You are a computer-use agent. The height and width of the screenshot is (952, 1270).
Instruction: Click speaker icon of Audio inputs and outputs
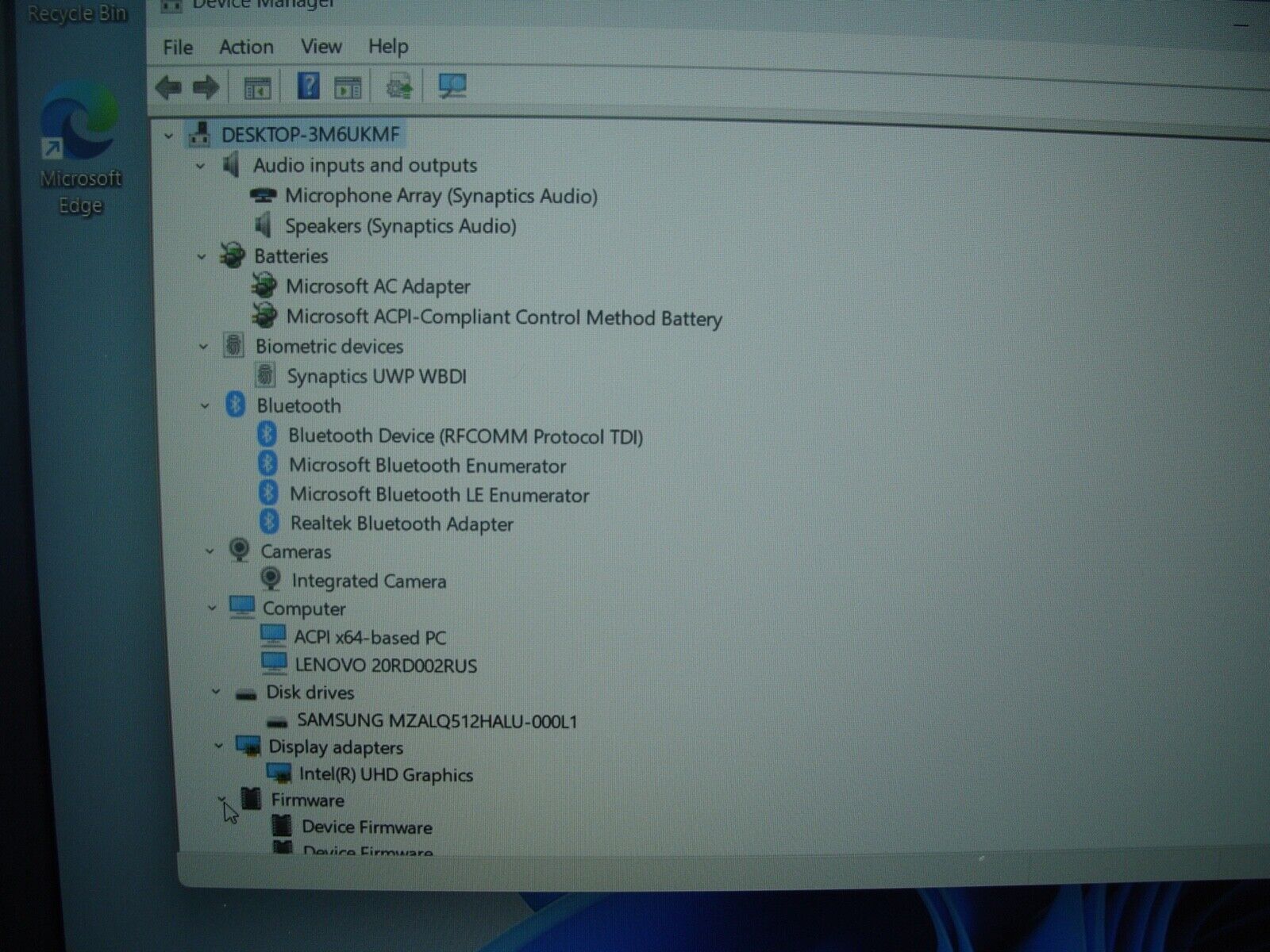pos(231,165)
